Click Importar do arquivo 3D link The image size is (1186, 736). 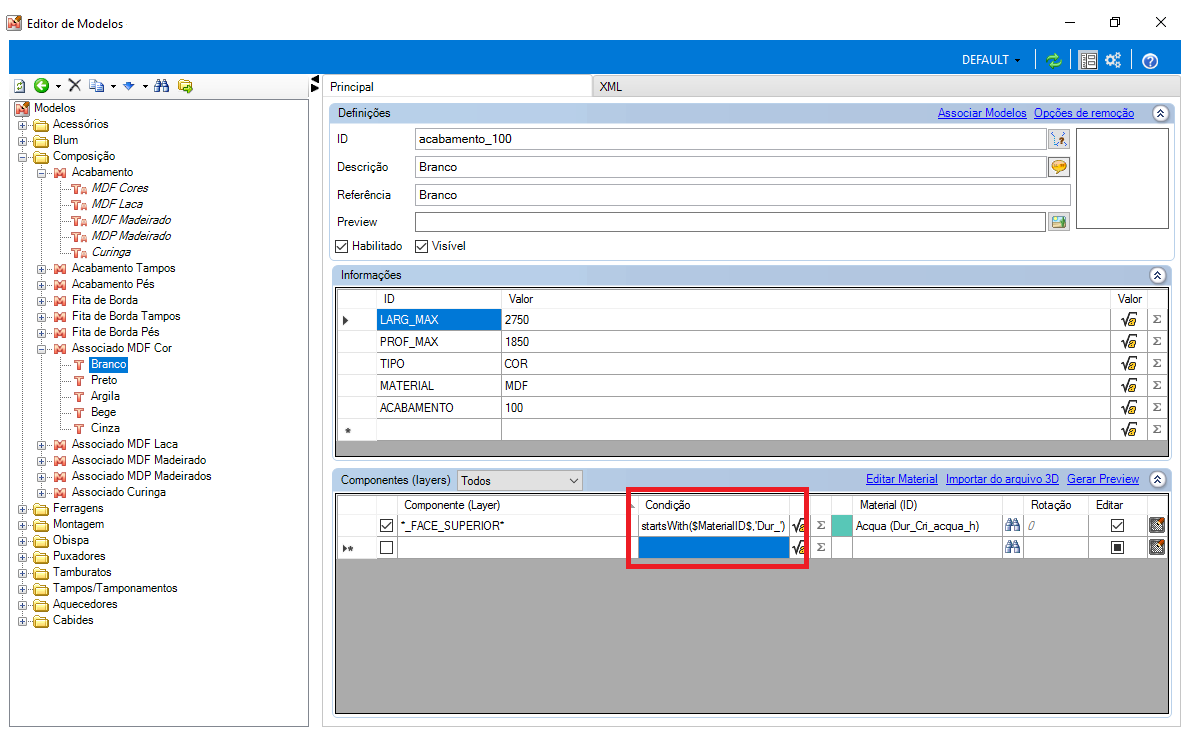click(1002, 480)
